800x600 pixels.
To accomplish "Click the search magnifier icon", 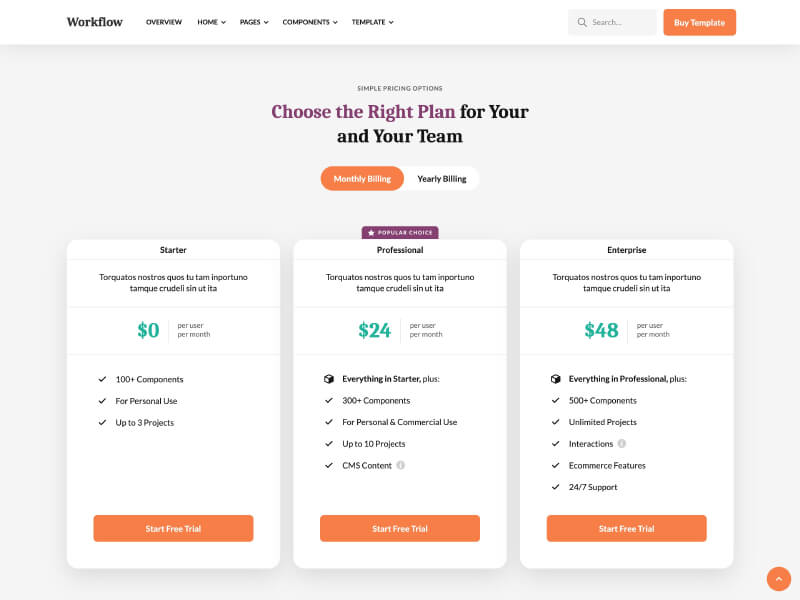I will [582, 22].
